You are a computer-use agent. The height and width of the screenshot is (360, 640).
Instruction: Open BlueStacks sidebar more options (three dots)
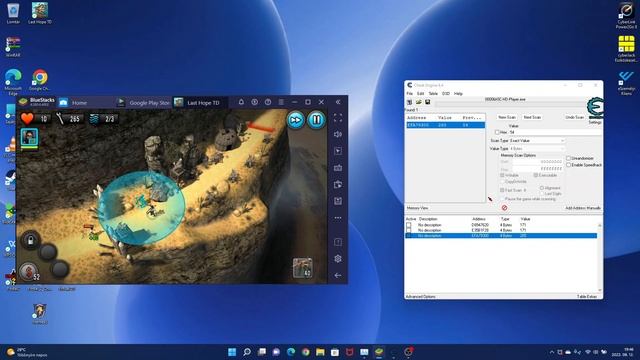[338, 218]
